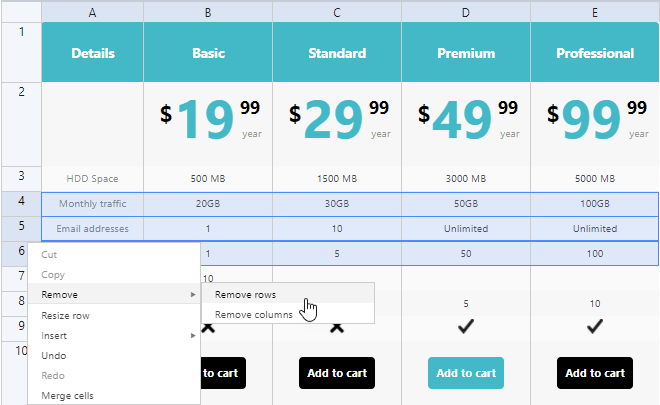Click the Email addresses label cell
Screen dimensions: 660x405
(x=92, y=229)
